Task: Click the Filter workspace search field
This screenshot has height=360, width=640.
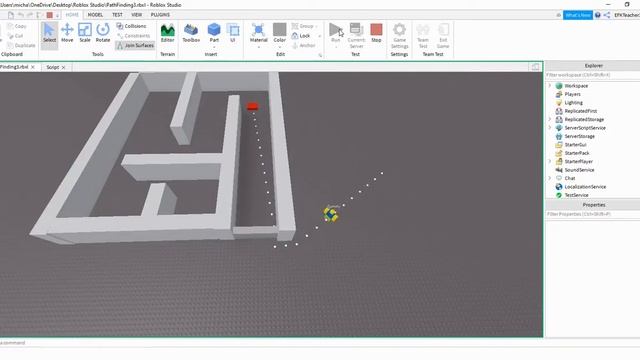Action: 593,75
